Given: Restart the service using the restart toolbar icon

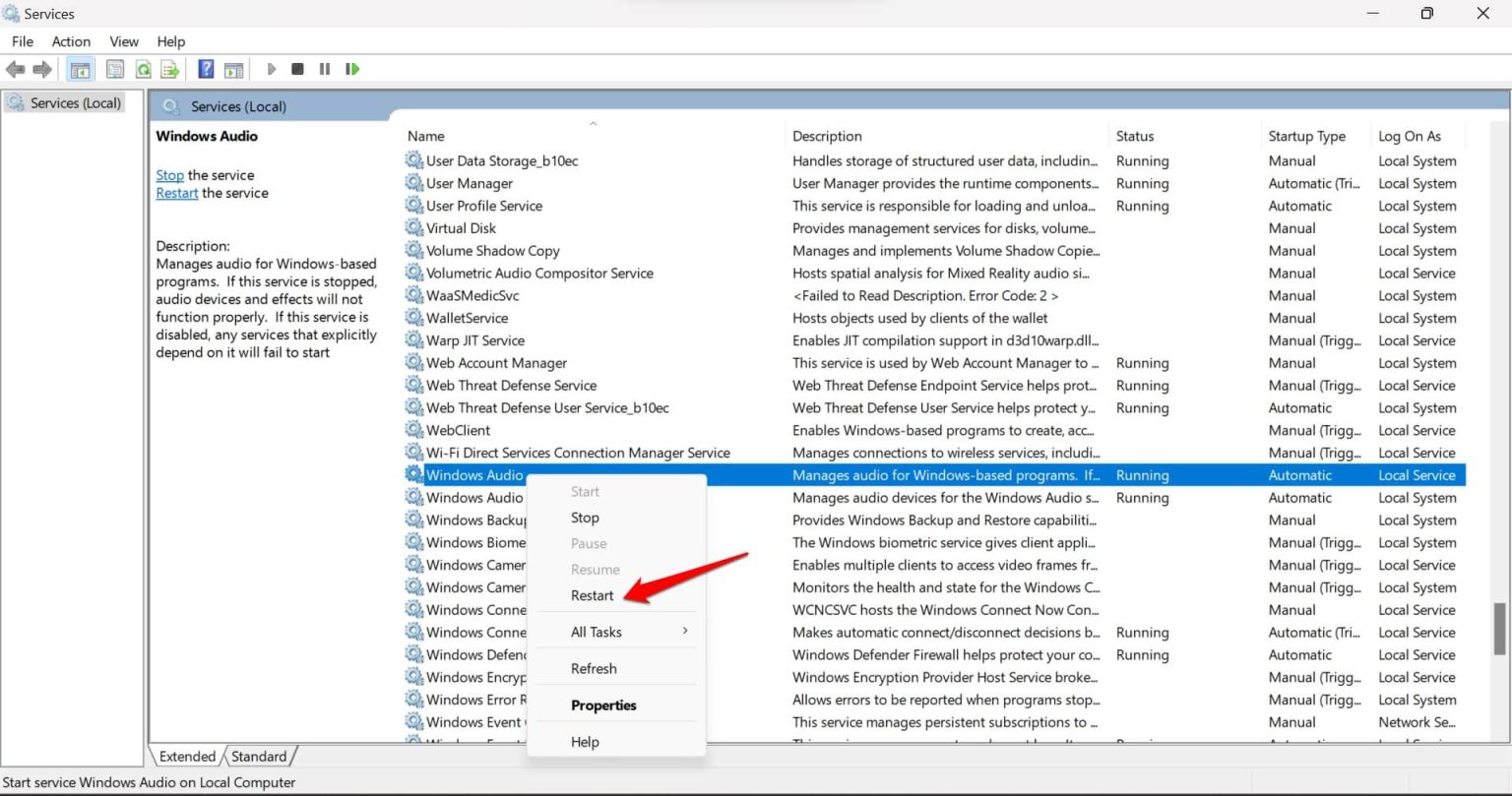Looking at the screenshot, I should pos(351,68).
